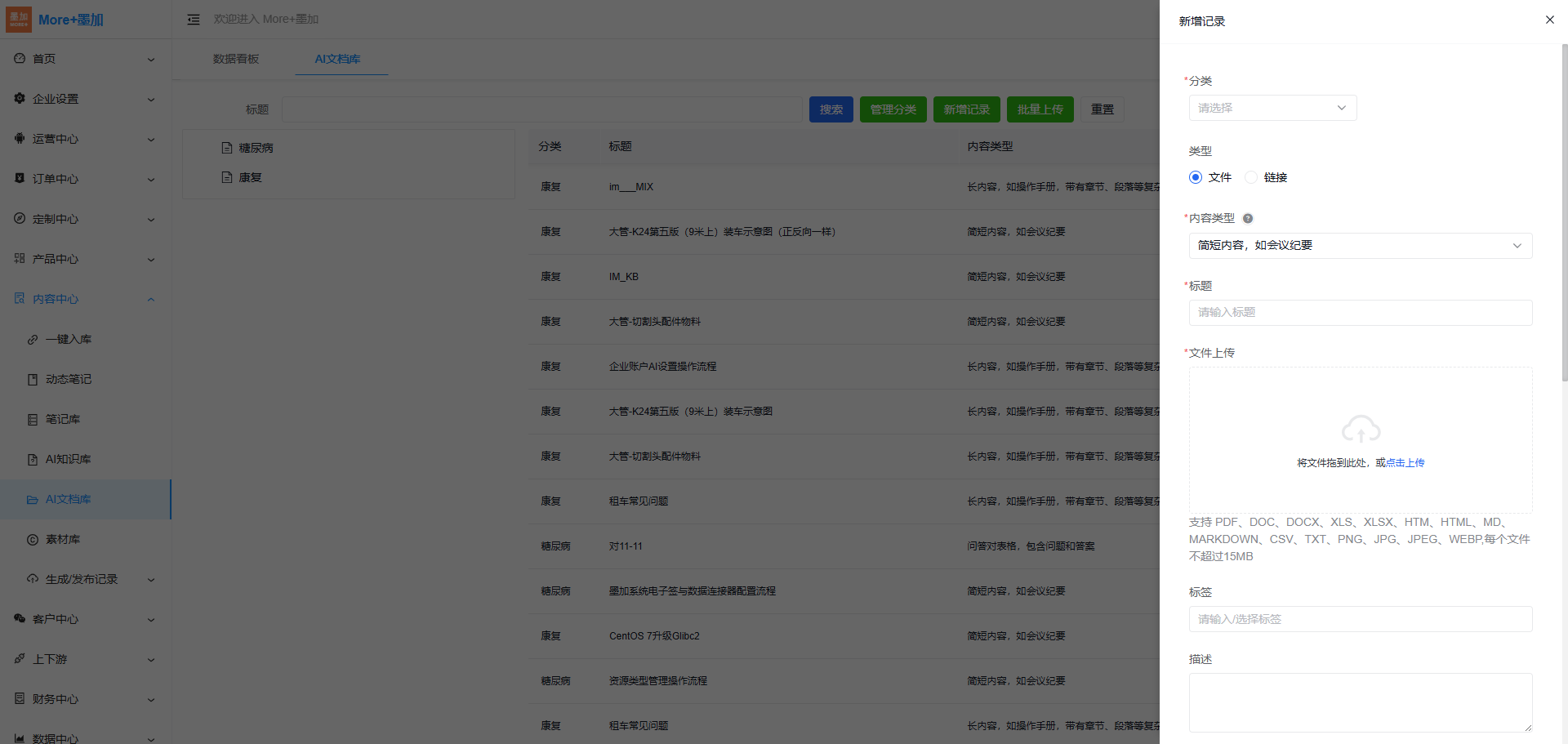
Task: Click the 批量上传 button
Action: (x=1040, y=109)
